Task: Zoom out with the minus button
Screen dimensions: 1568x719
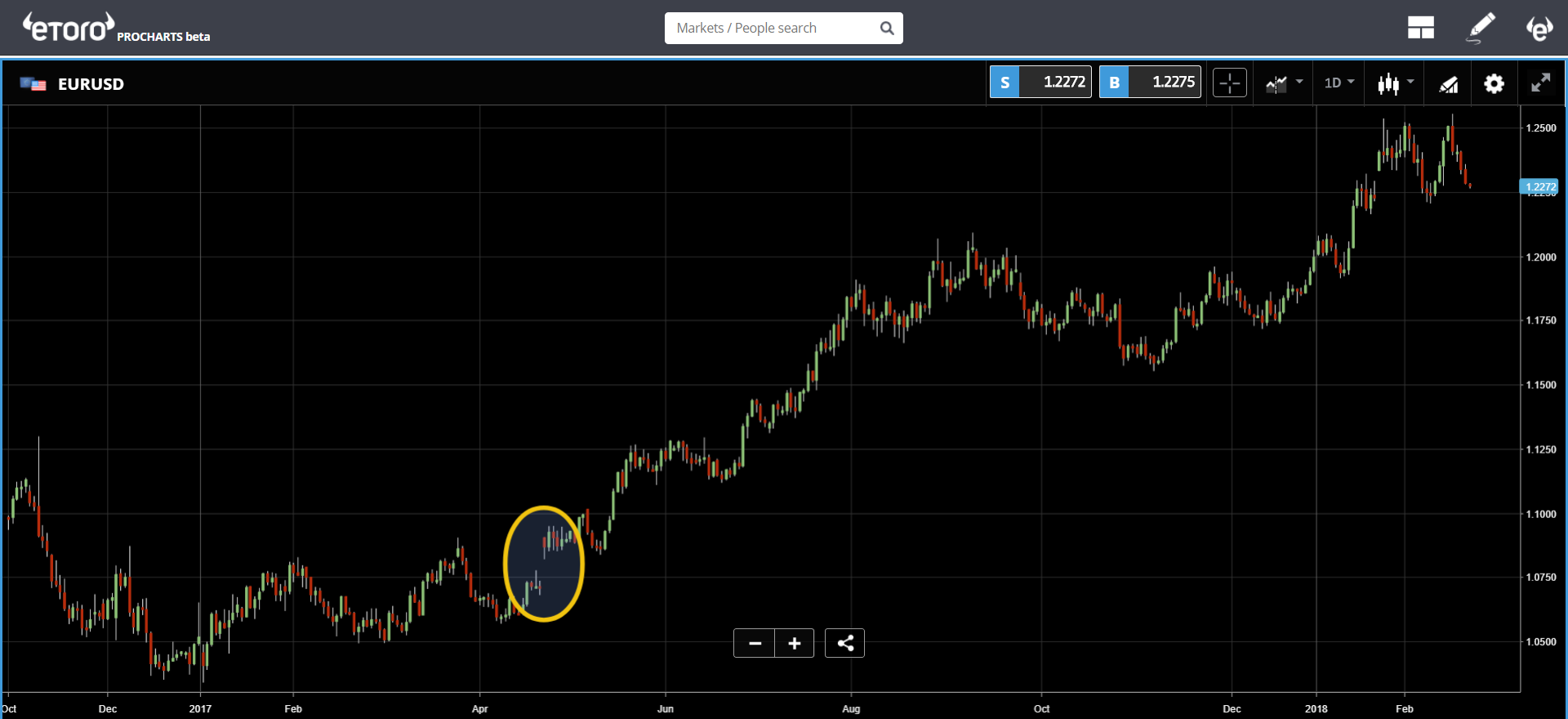Action: (x=755, y=644)
